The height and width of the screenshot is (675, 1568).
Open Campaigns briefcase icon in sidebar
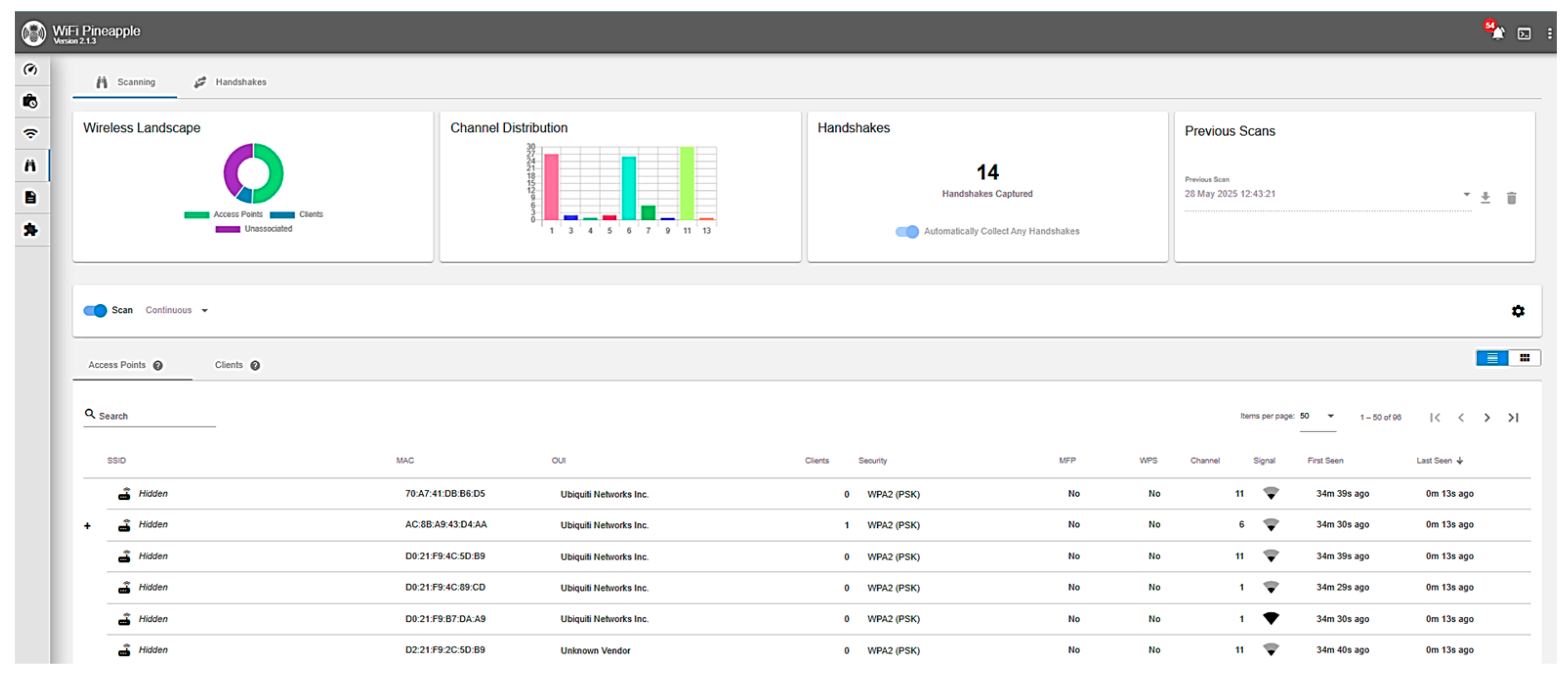click(x=30, y=101)
